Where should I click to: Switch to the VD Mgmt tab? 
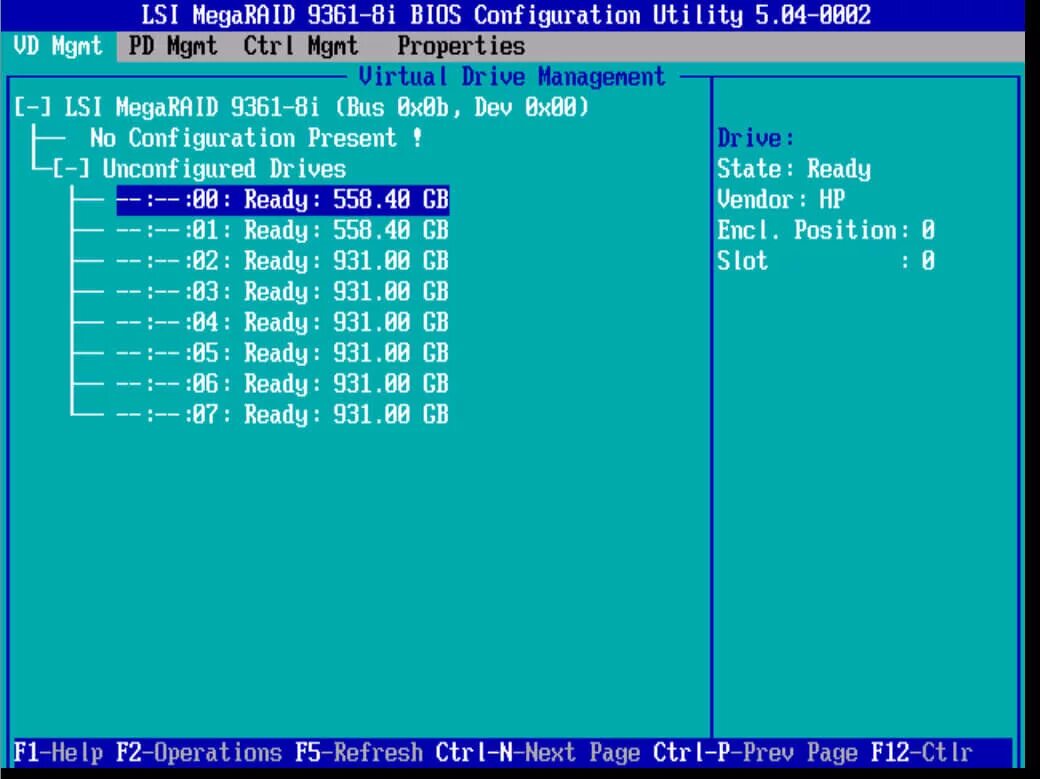click(x=58, y=46)
